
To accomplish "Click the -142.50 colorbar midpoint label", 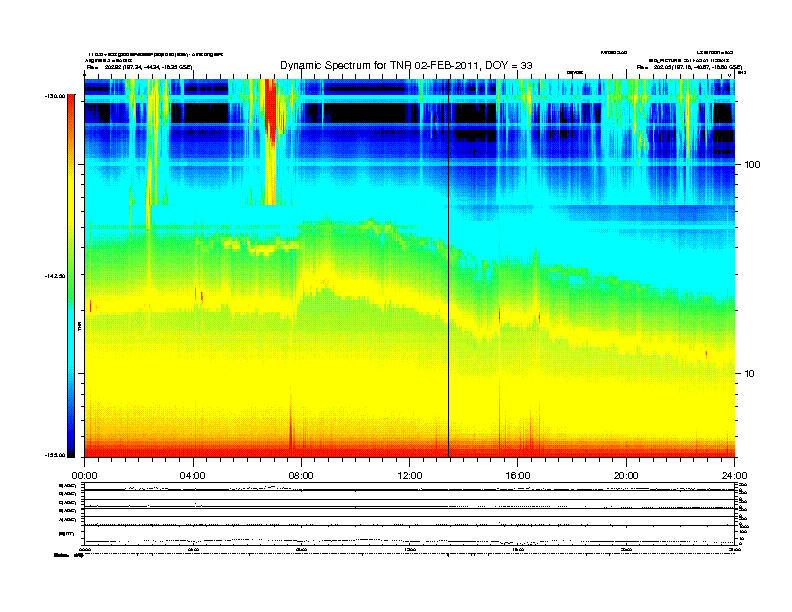I will click(56, 276).
